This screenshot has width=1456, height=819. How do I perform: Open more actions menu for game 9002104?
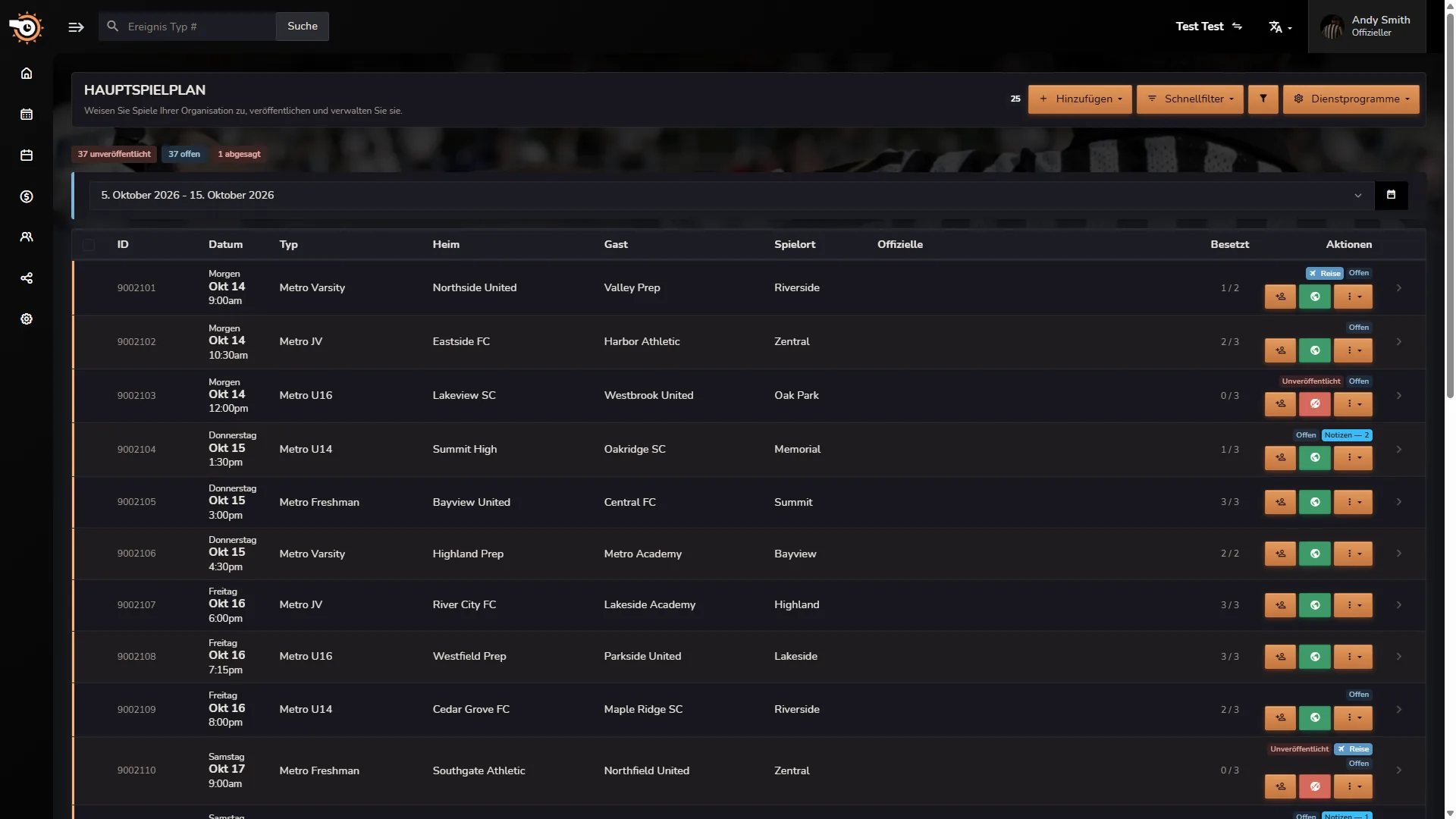pyautogui.click(x=1354, y=458)
